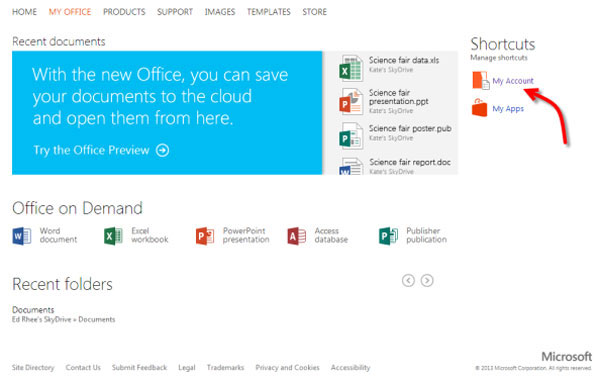Click the Access icon under Office on Demand

(297, 236)
